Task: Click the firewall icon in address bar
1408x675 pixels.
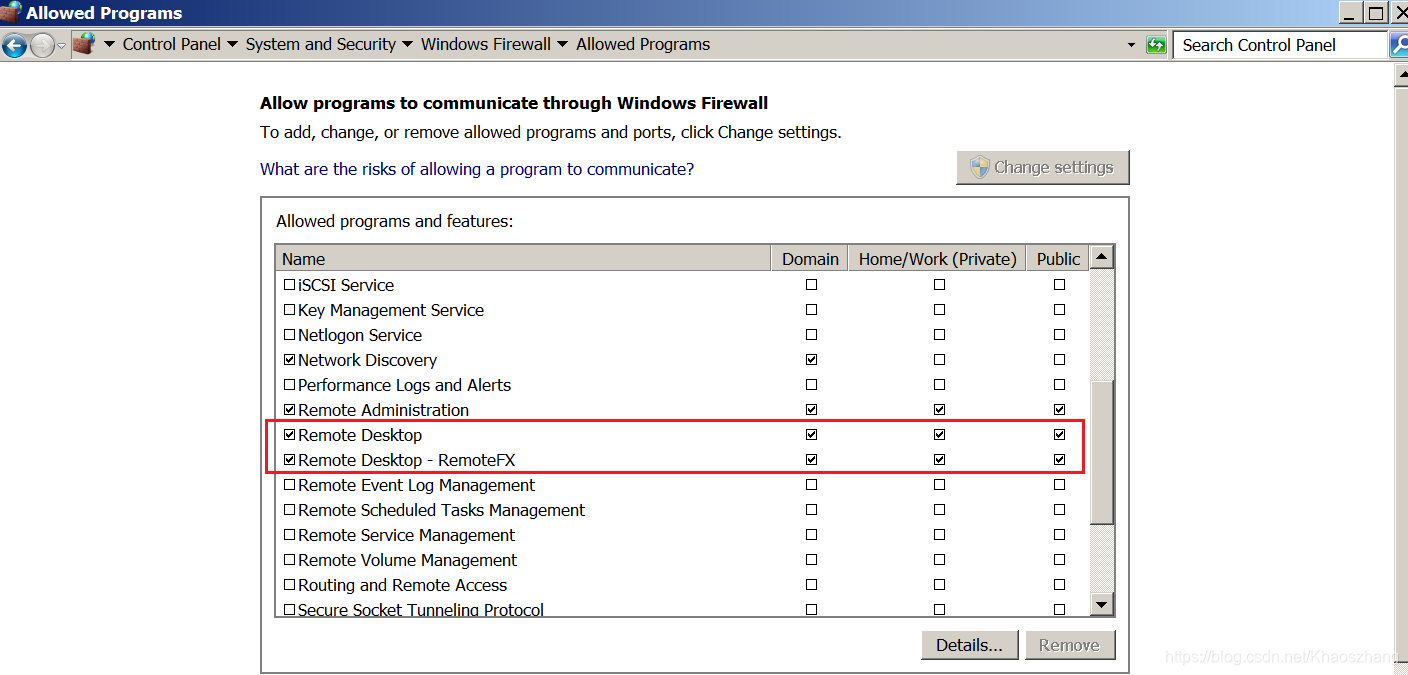Action: [84, 44]
